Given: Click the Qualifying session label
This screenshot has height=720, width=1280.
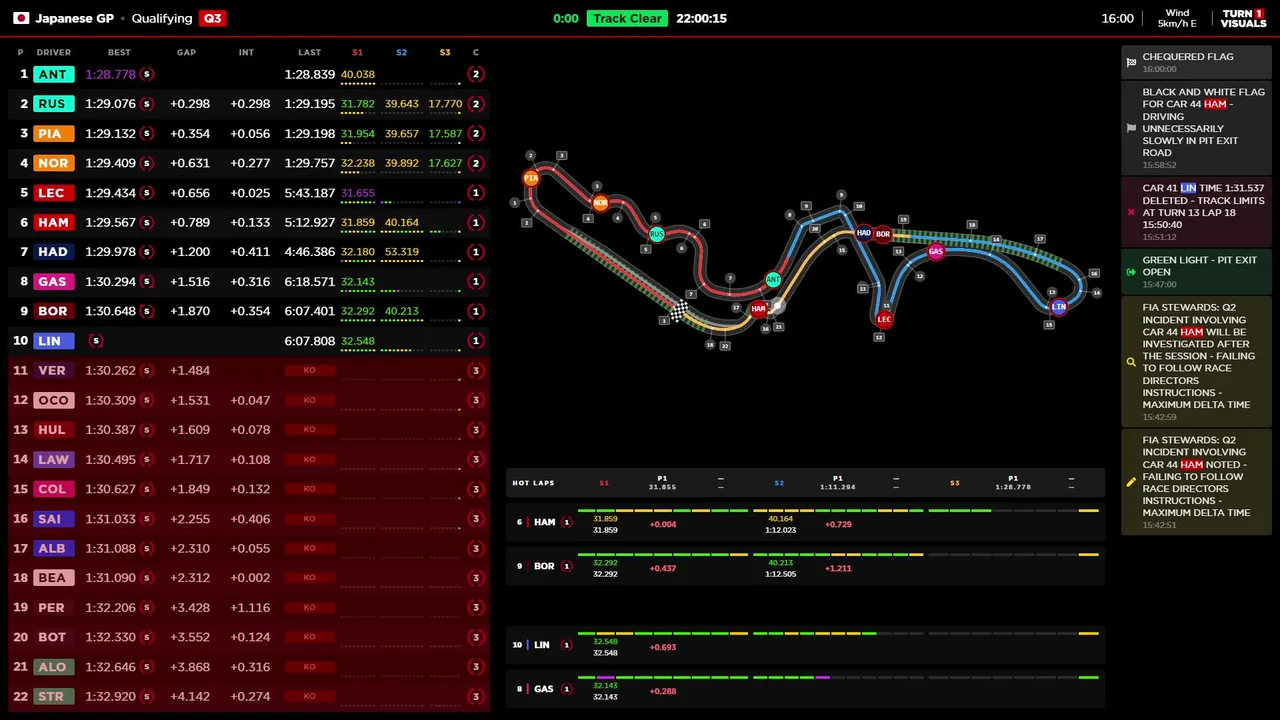Looking at the screenshot, I should [162, 18].
